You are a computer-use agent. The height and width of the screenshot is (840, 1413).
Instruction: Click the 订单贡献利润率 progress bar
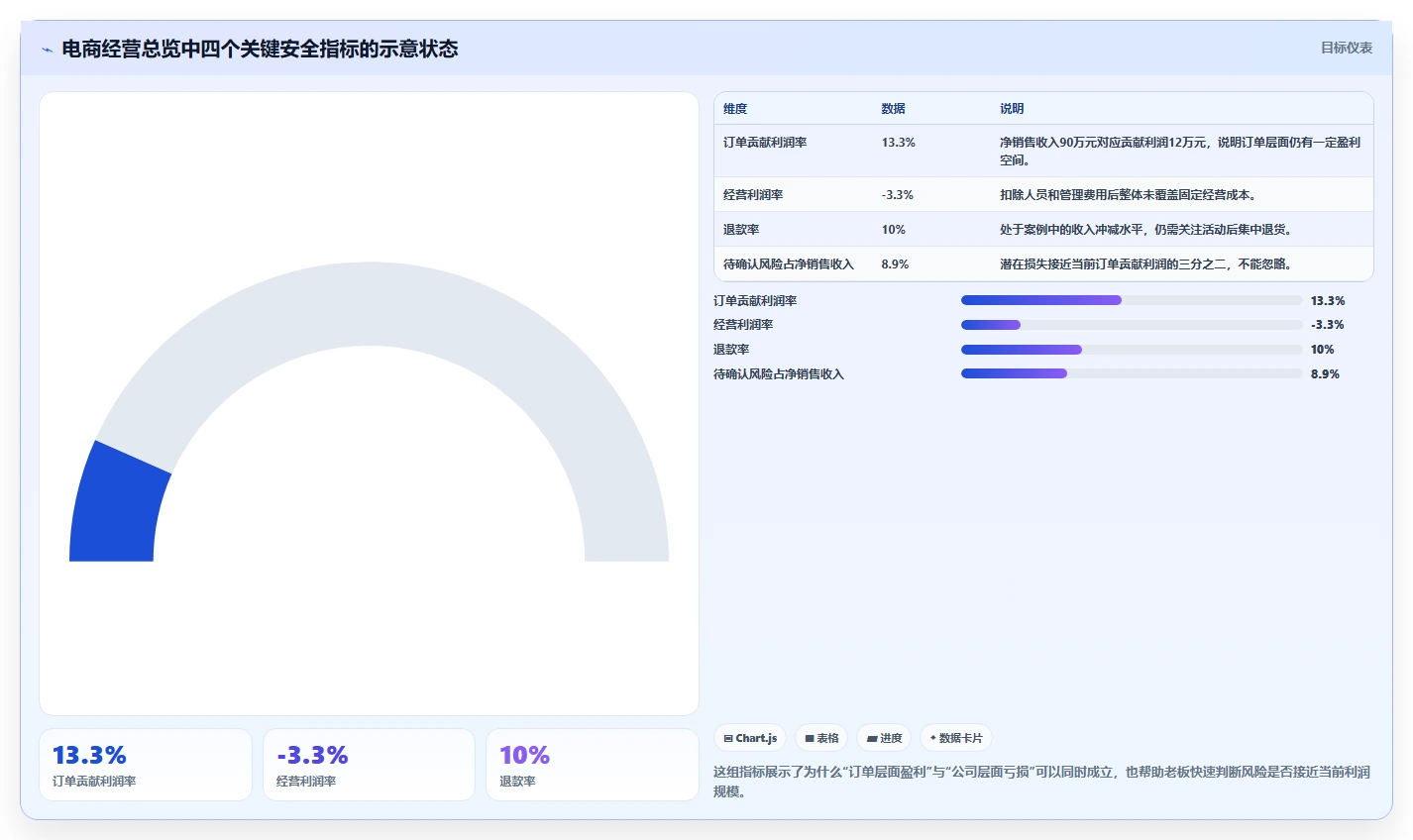point(1132,300)
